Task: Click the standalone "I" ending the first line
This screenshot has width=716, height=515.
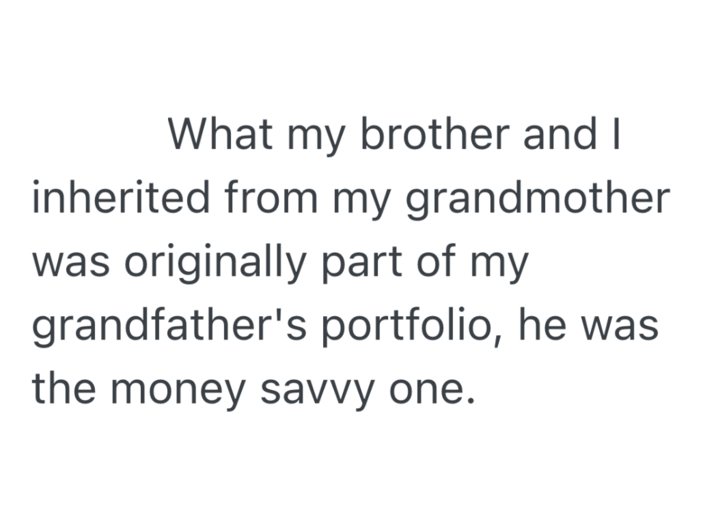Action: point(619,134)
